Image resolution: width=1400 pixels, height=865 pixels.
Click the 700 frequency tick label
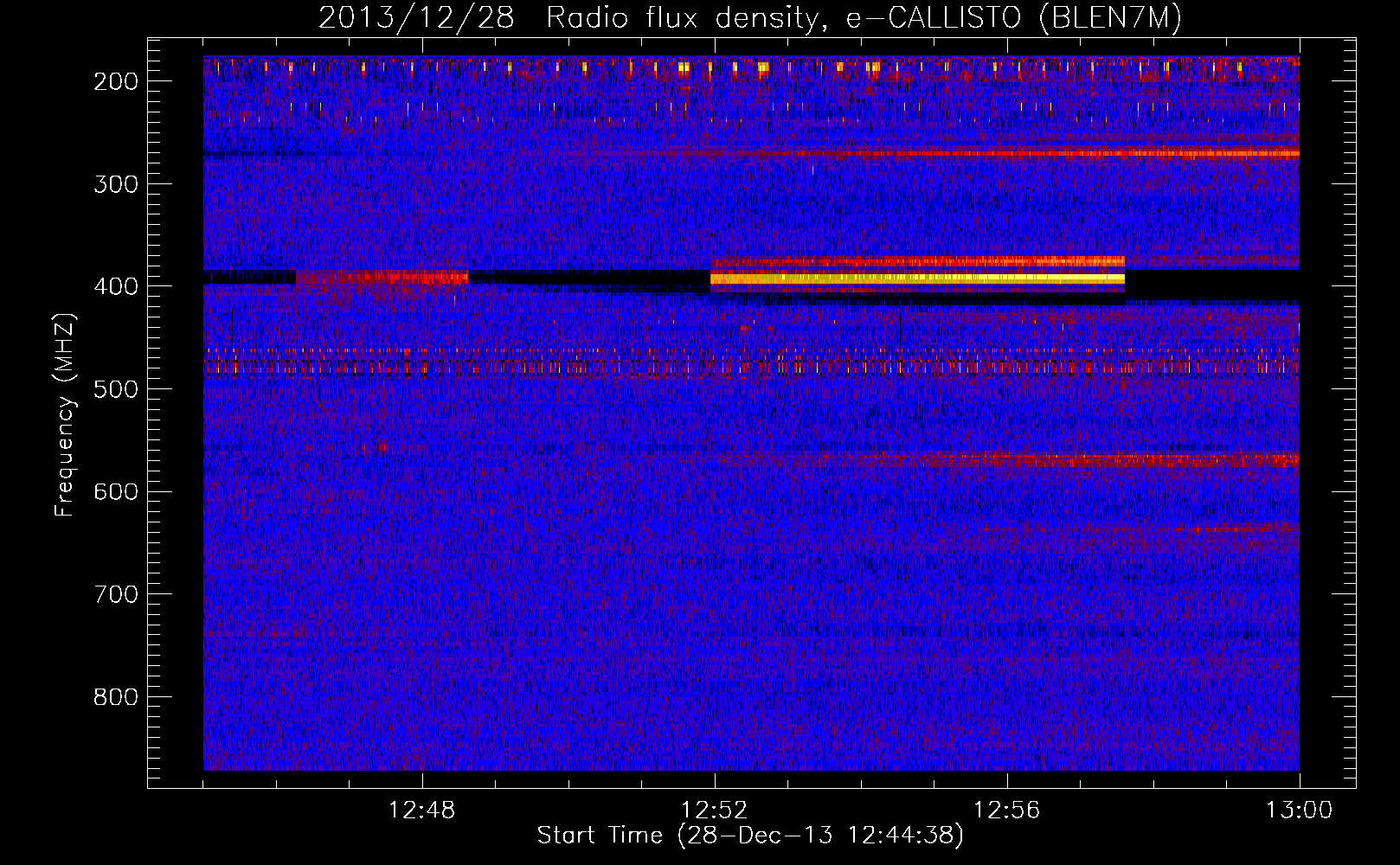tap(115, 594)
